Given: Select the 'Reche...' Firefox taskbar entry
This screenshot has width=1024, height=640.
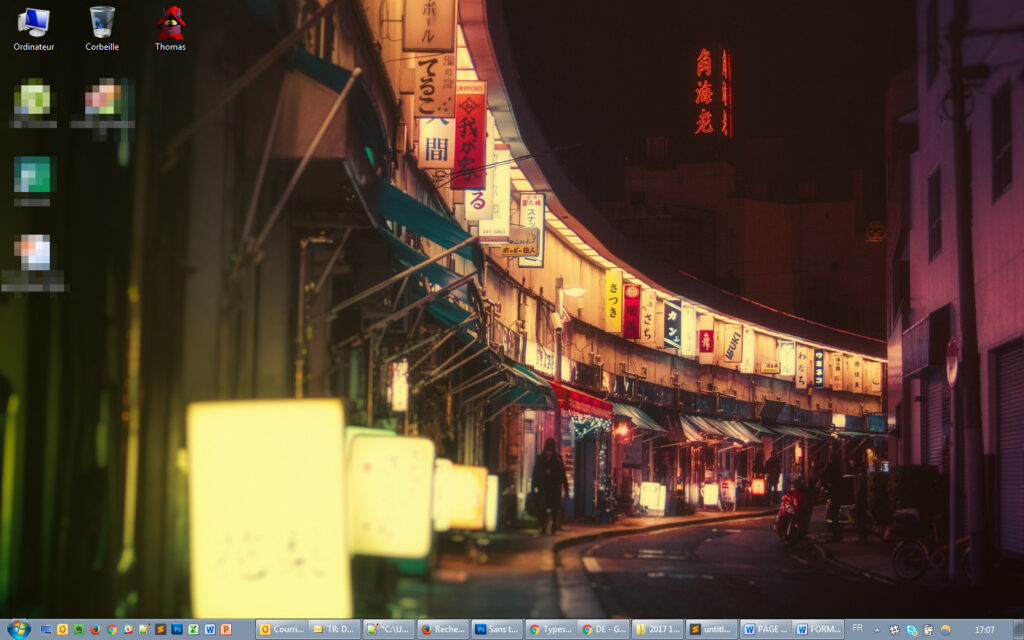Looking at the screenshot, I should [445, 629].
